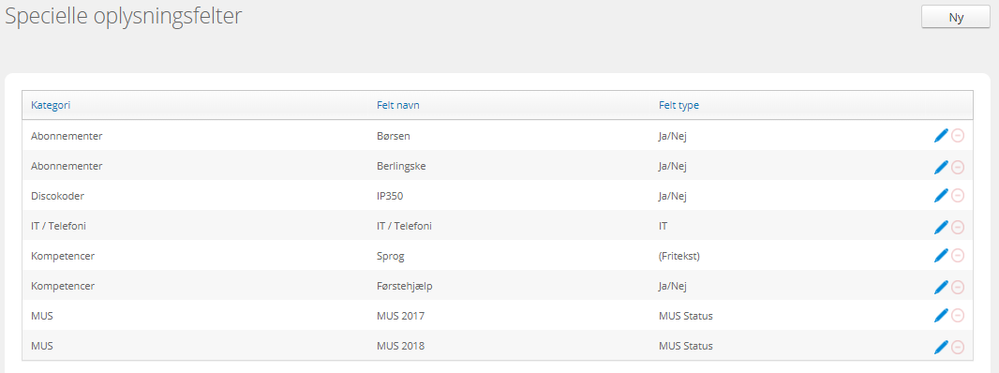Remove the Berlingske subscription field
The height and width of the screenshot is (373, 999).
[x=958, y=167]
